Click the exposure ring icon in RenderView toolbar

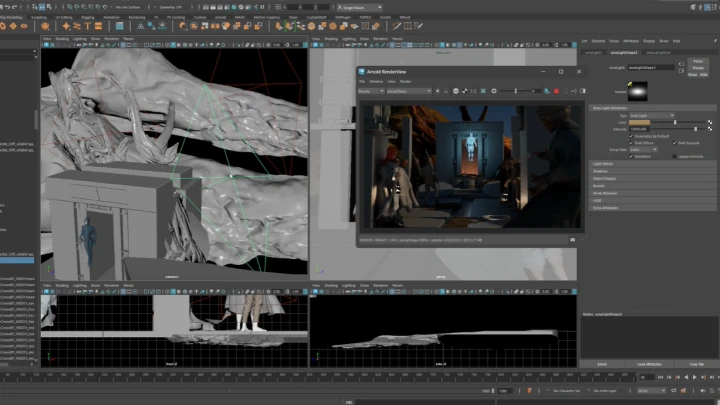coord(494,91)
